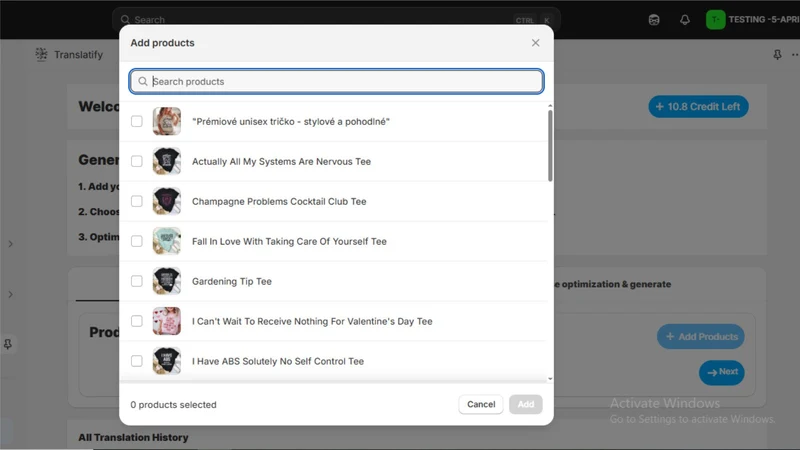Click the product list scrollbar thumb
Viewport: 800px width, 450px height.
click(x=550, y=145)
